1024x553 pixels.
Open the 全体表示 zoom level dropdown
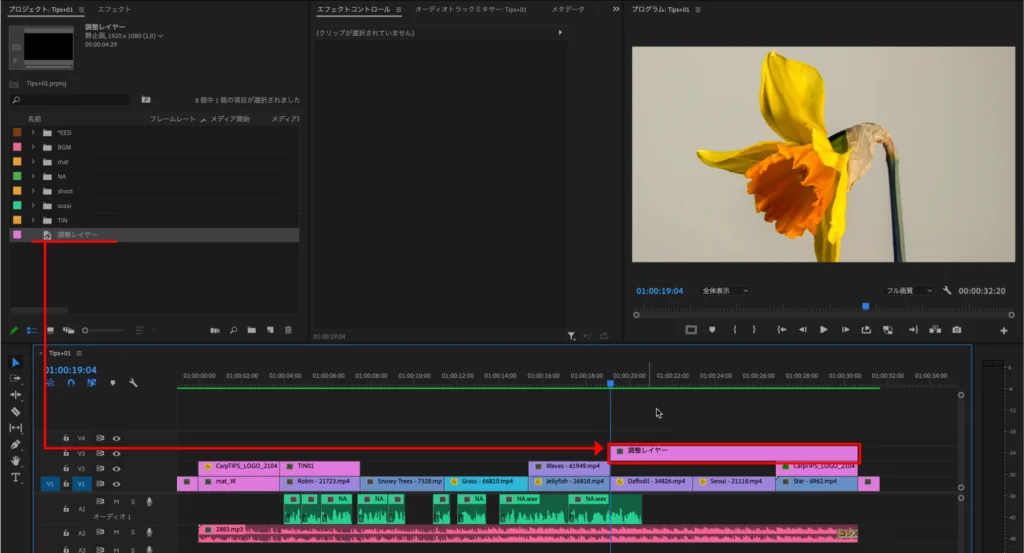(725, 291)
